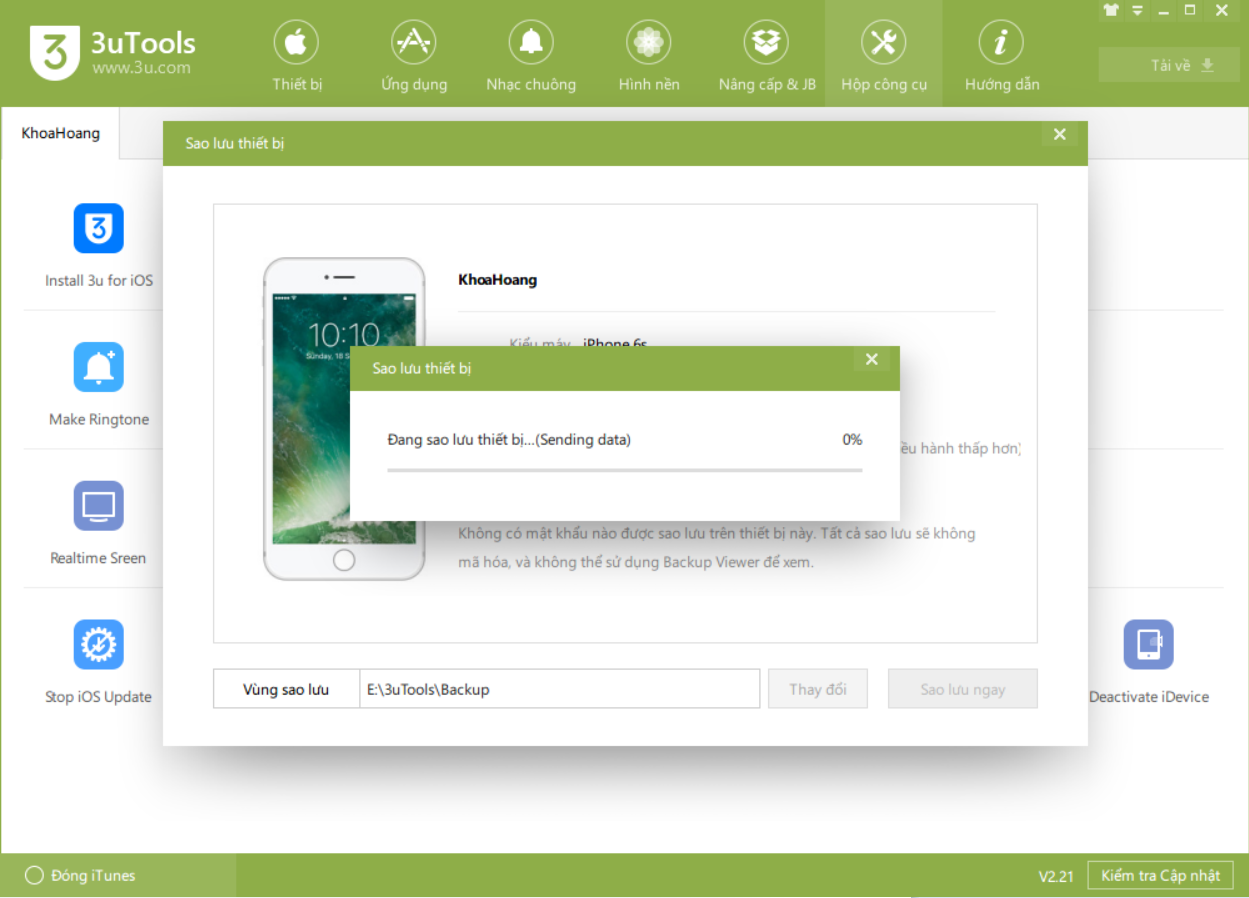Viewport: 1249px width, 898px height.
Task: Click the backup progress bar
Action: [624, 469]
